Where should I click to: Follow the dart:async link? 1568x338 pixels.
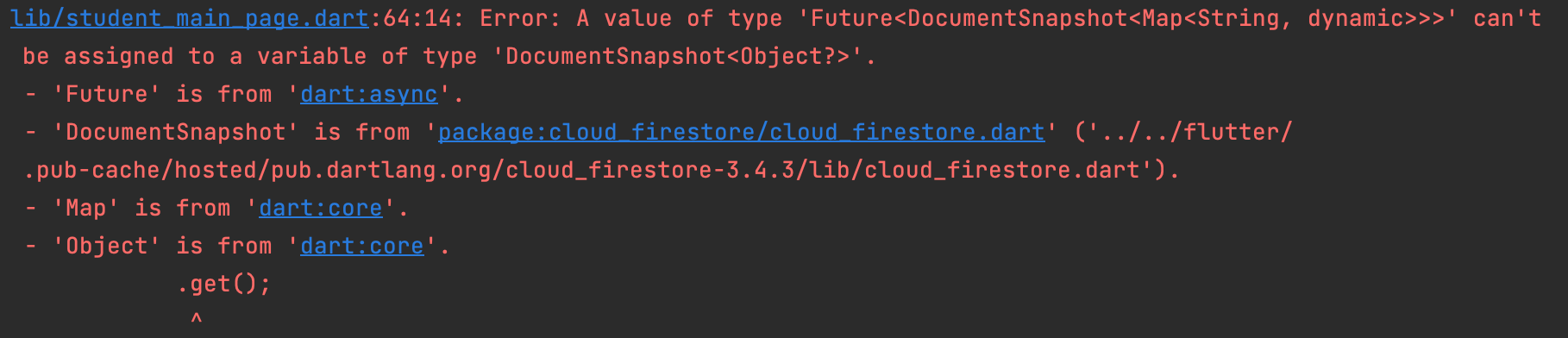coord(368,94)
